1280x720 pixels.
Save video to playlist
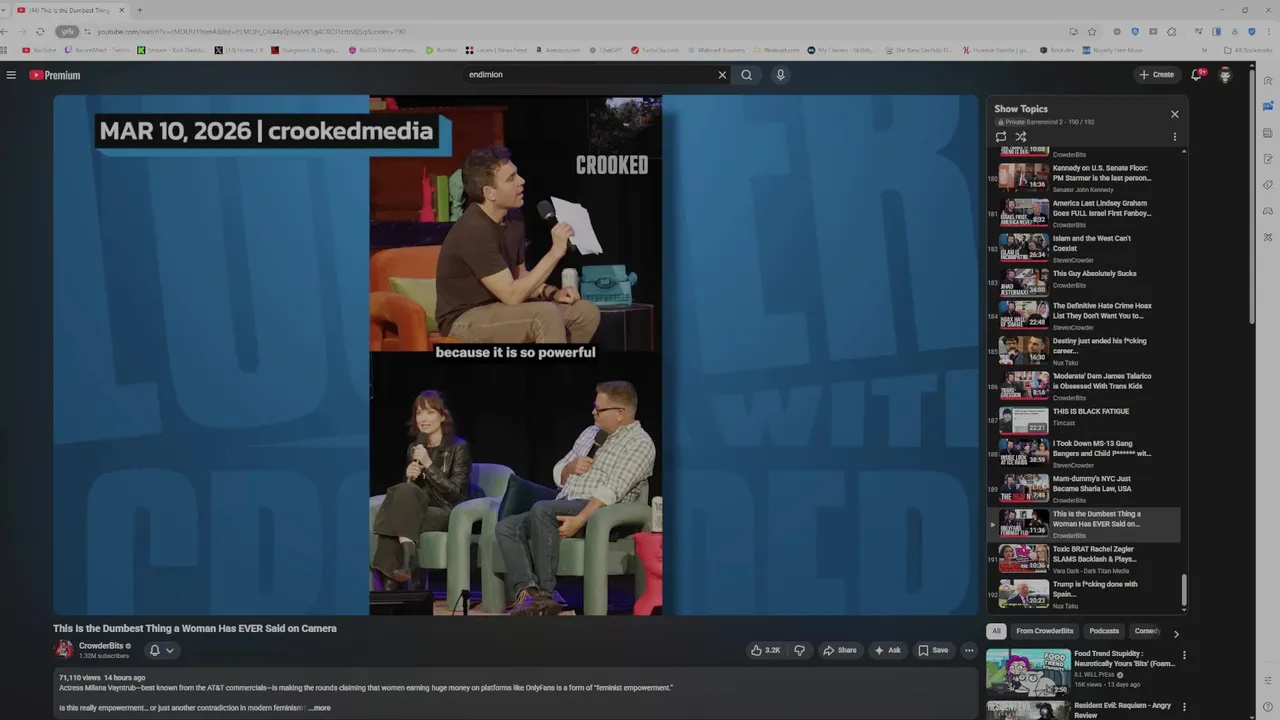(x=933, y=650)
